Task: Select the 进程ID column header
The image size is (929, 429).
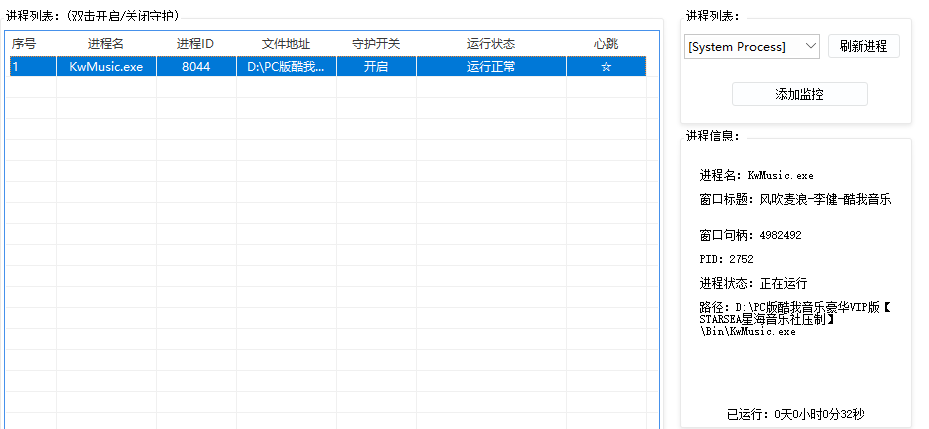Action: click(195, 44)
